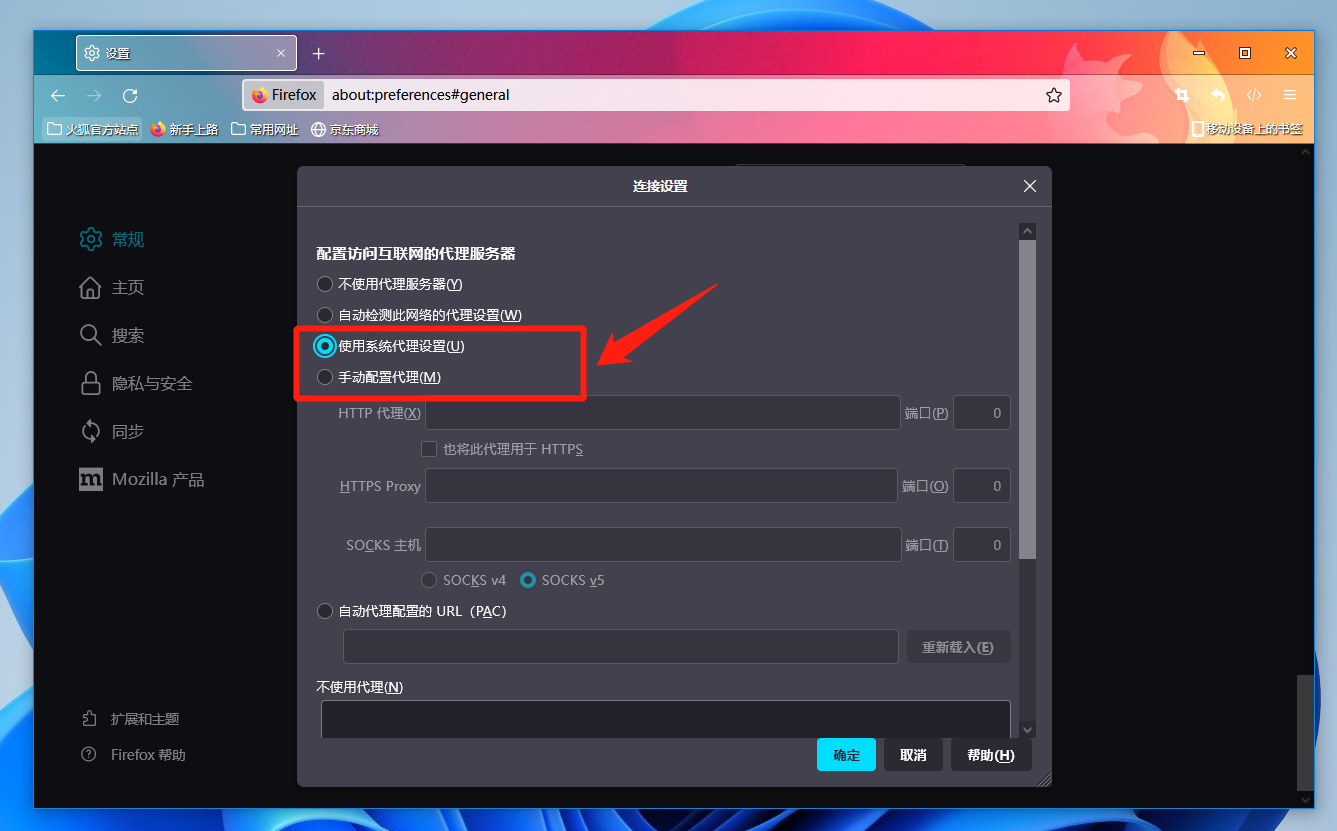This screenshot has height=831, width=1337.
Task: Close the 设置 tab
Action: [281, 53]
